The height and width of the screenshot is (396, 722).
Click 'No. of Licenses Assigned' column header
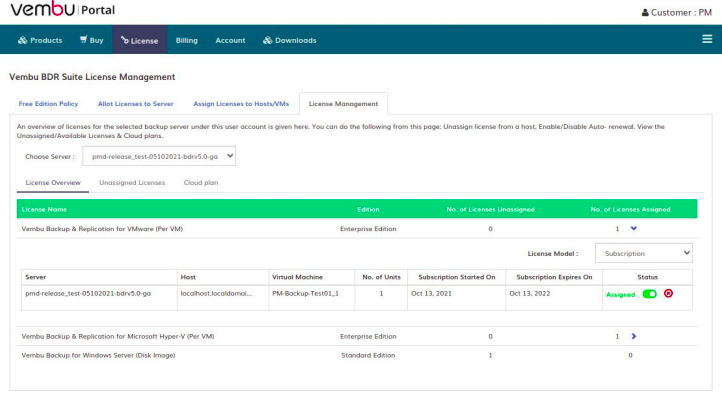pos(630,209)
